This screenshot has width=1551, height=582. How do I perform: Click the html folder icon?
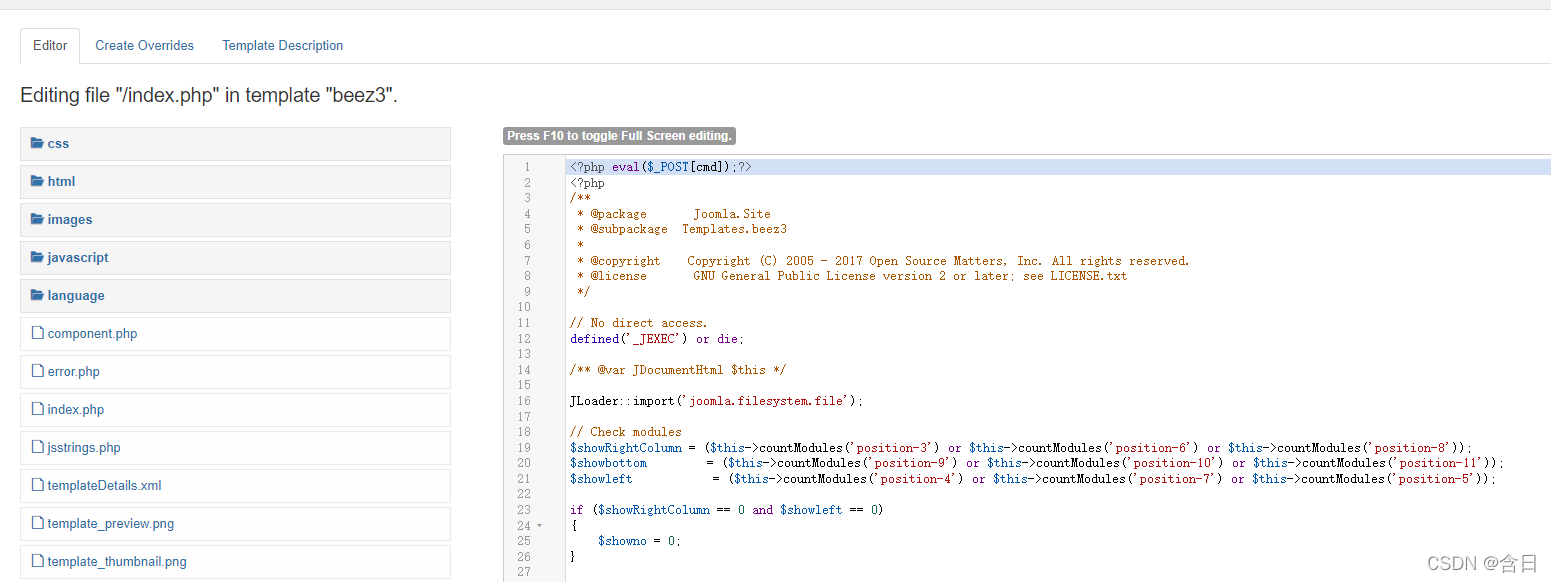coord(37,181)
